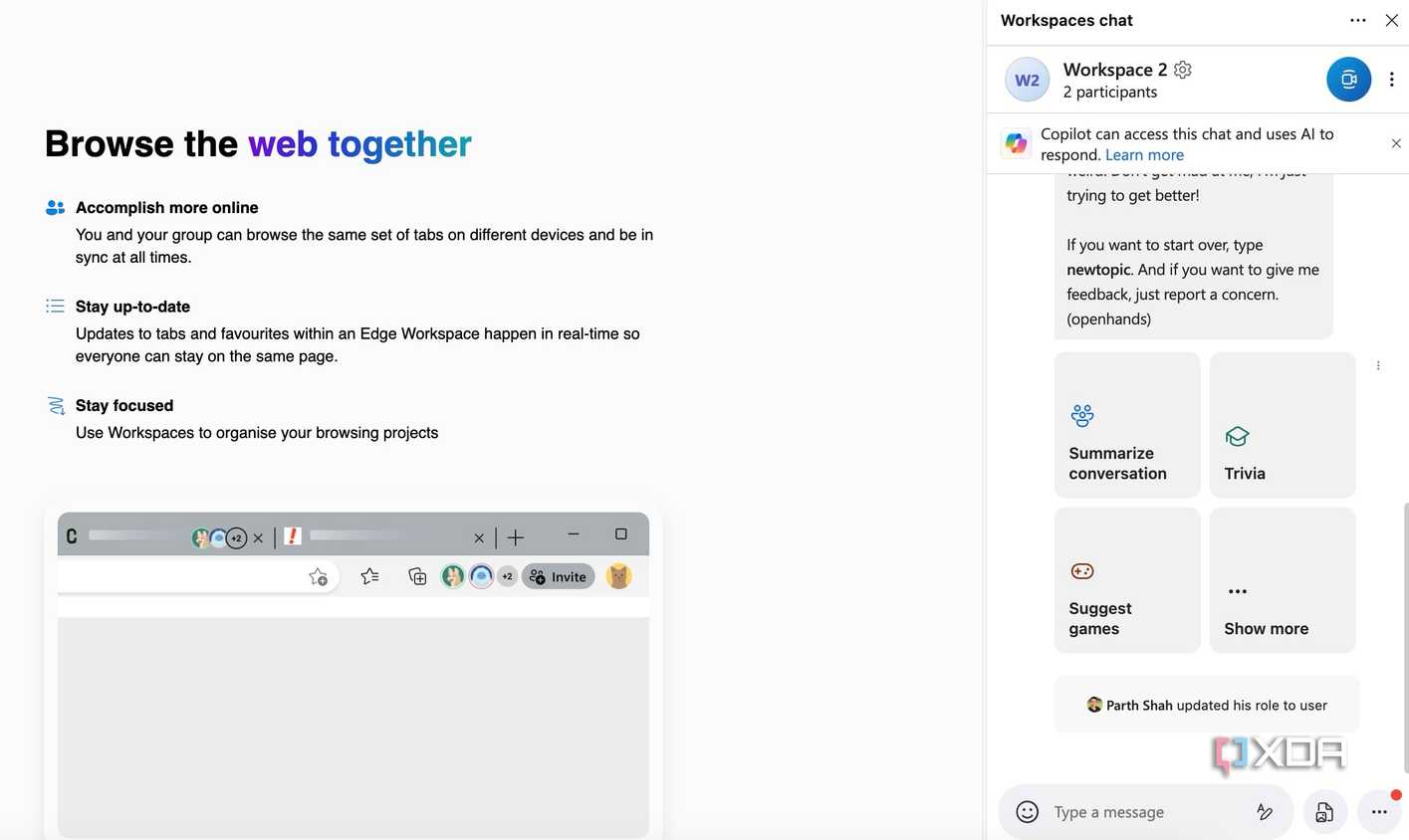The width and height of the screenshot is (1409, 840).
Task: Click the chat panel vertical scrollbar
Action: 1405,637
